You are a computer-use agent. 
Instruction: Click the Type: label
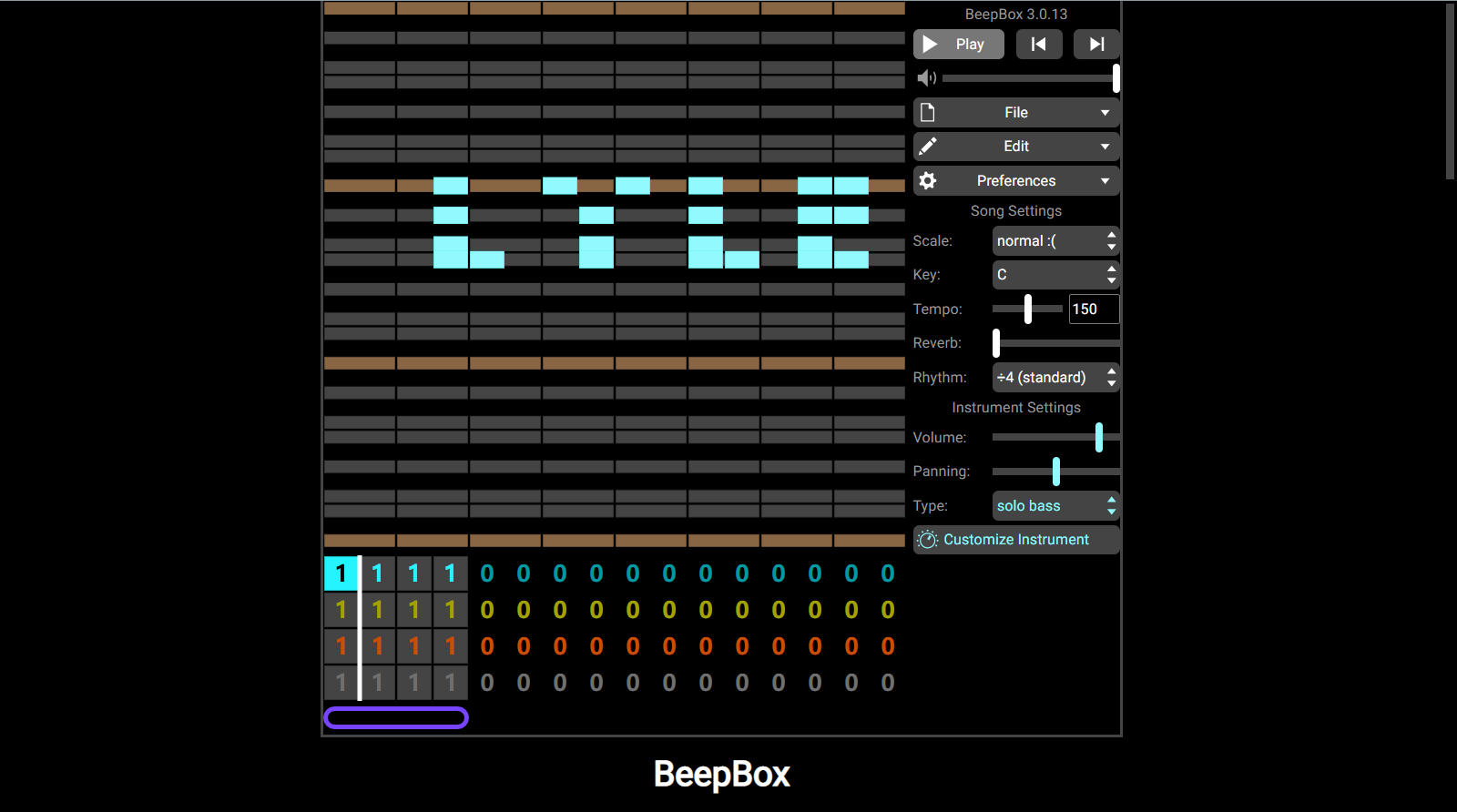tap(931, 506)
